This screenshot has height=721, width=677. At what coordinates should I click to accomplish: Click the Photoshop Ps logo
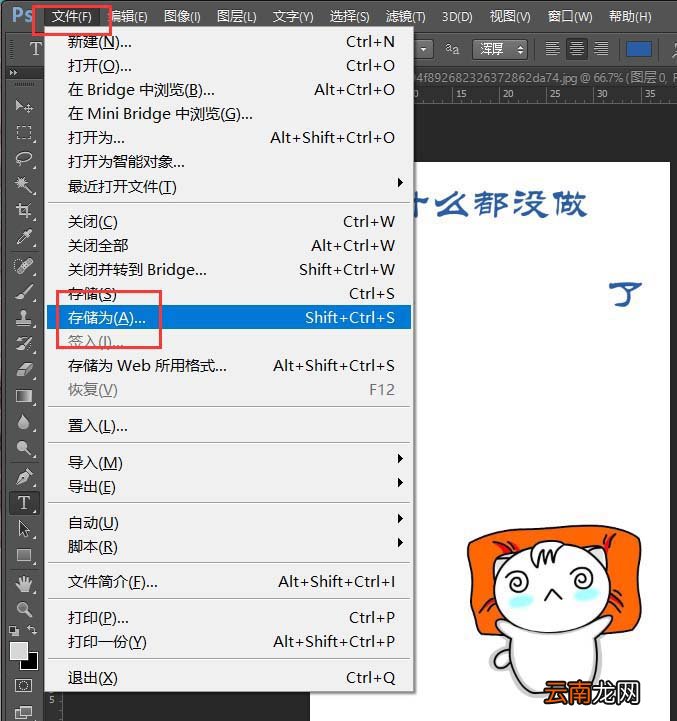[21, 15]
